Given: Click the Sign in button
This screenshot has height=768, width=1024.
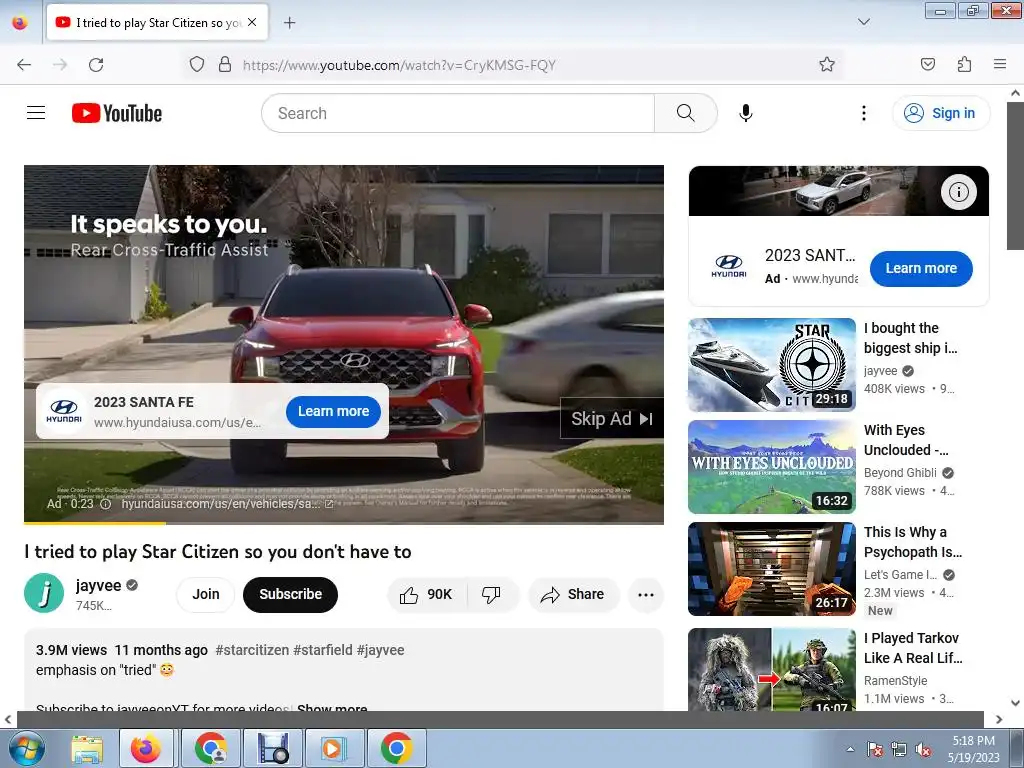Looking at the screenshot, I should pyautogui.click(x=941, y=113).
